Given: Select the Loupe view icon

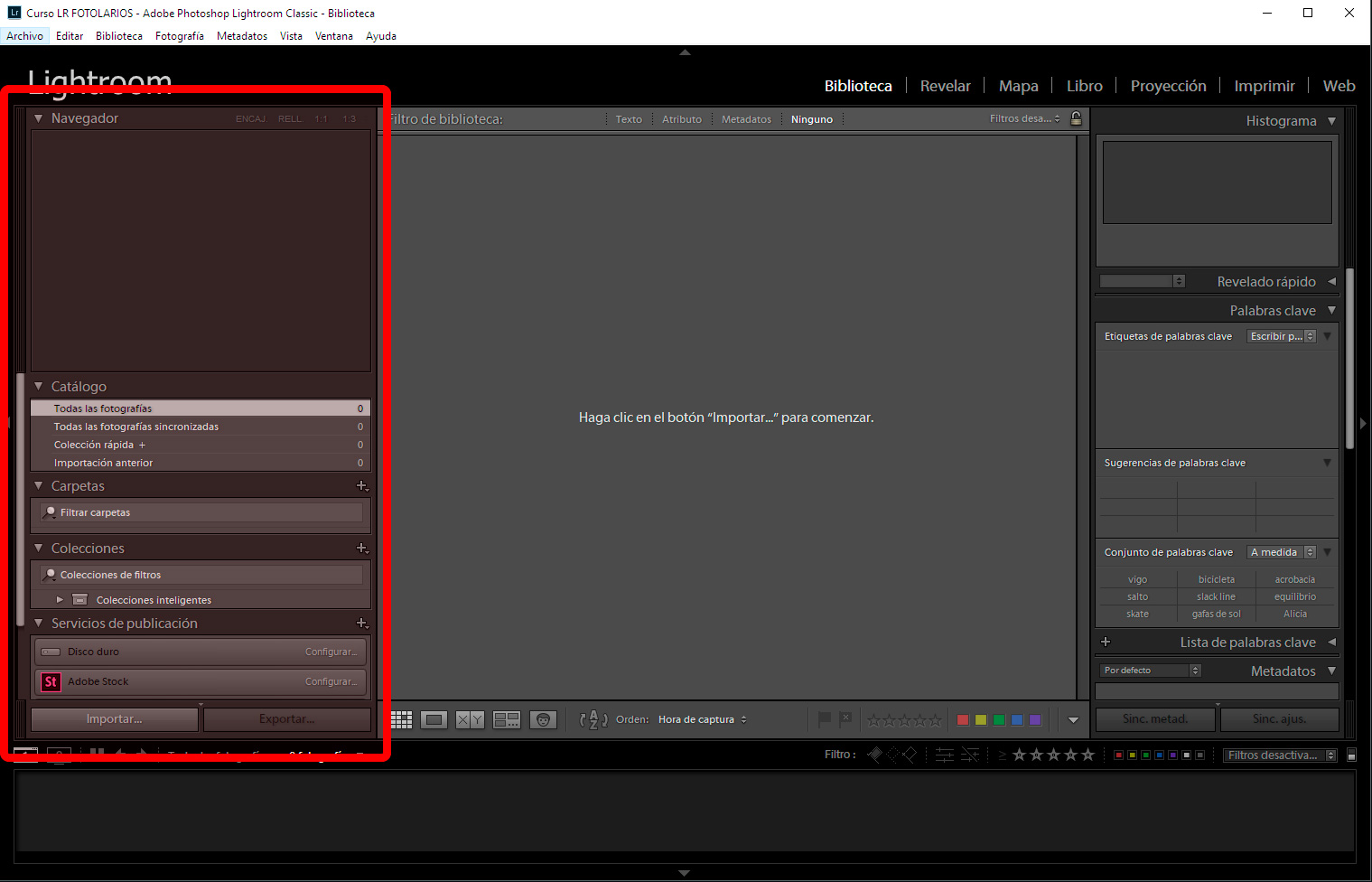Looking at the screenshot, I should [434, 719].
